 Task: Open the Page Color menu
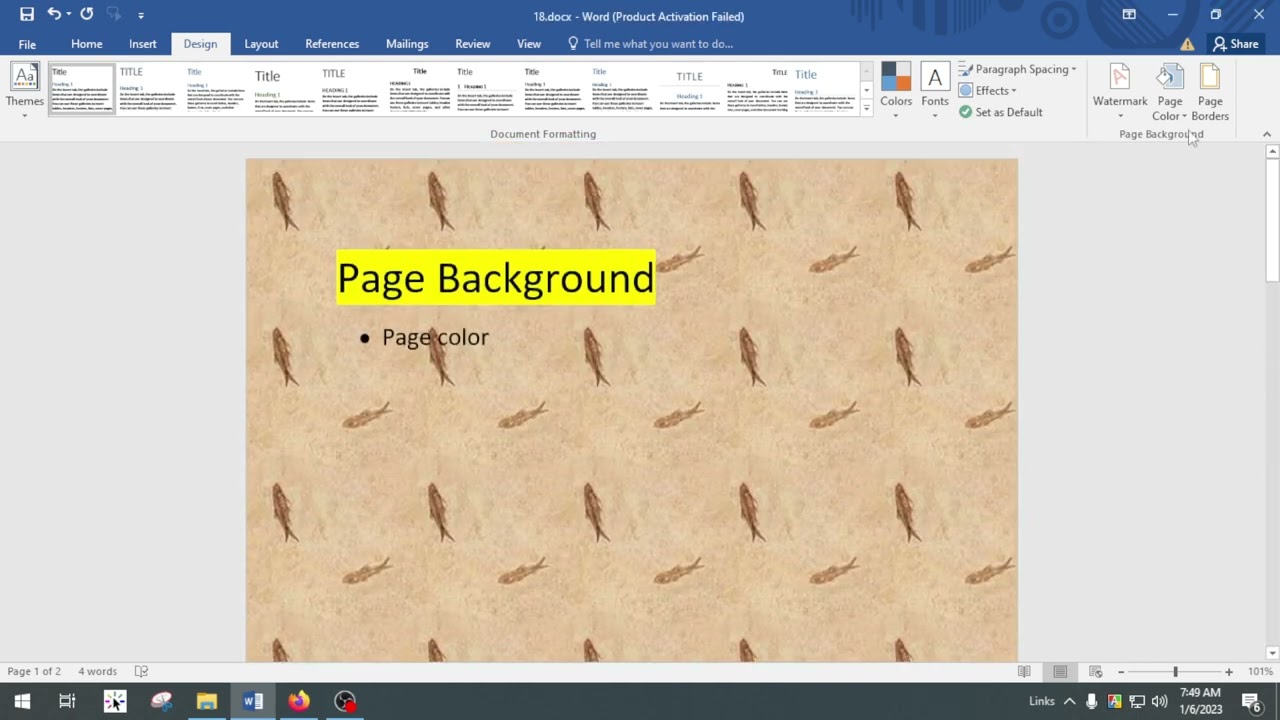(1170, 92)
